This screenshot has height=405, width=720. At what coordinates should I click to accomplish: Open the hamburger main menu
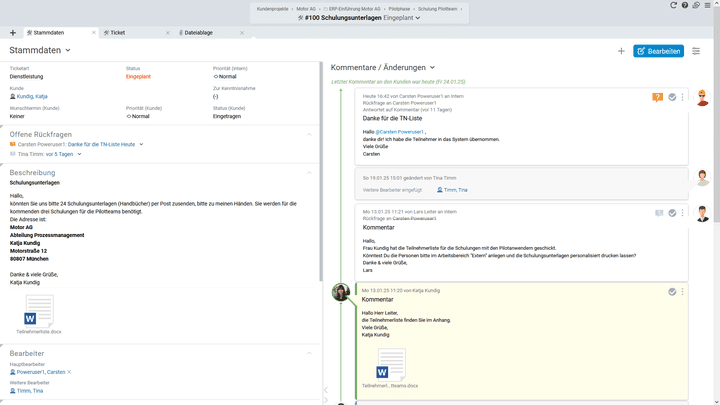[x=708, y=6]
